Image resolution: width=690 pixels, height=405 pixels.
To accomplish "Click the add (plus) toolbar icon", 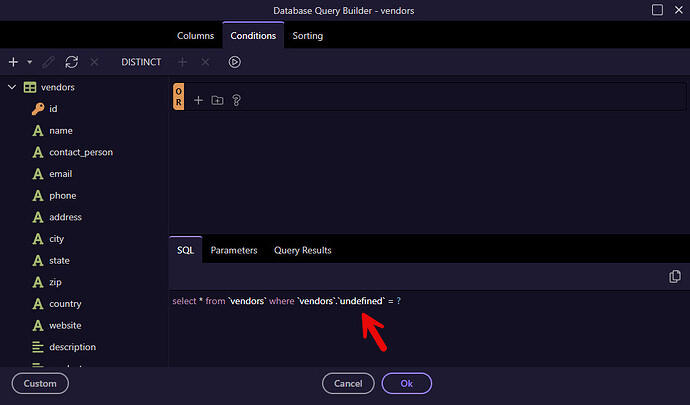I will click(13, 62).
